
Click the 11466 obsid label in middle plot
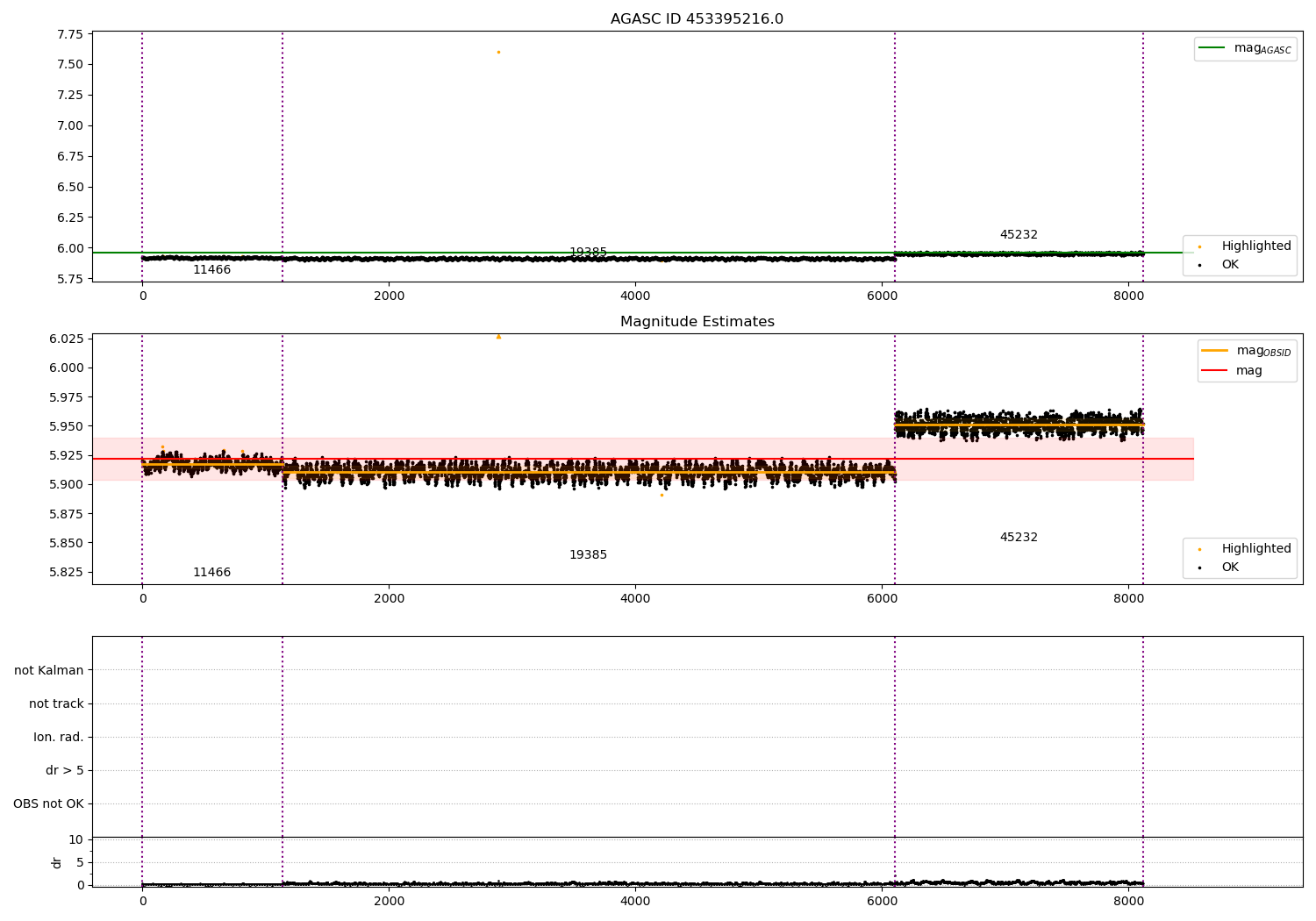tap(211, 573)
